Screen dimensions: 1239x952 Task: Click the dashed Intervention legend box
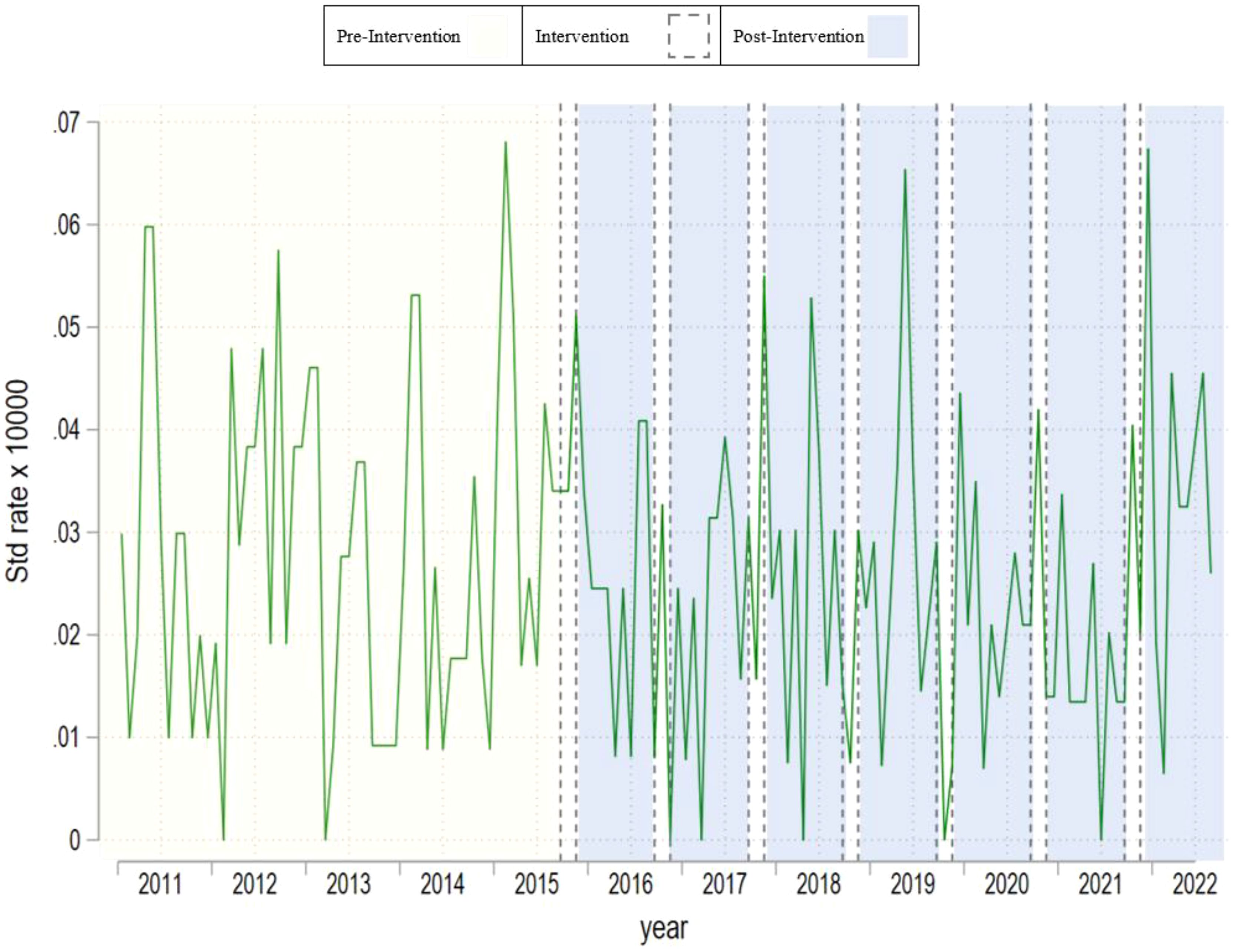tap(688, 36)
